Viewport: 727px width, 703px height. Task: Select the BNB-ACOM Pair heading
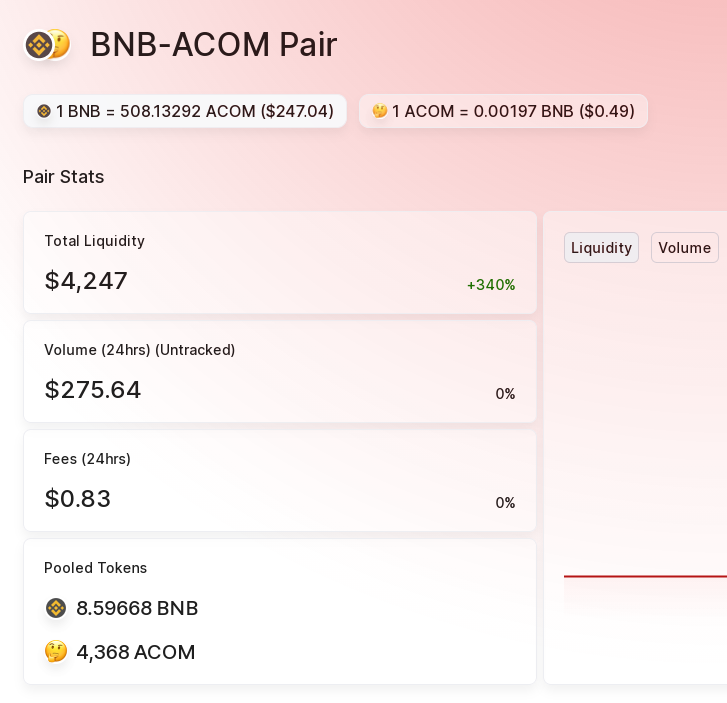[x=214, y=45]
